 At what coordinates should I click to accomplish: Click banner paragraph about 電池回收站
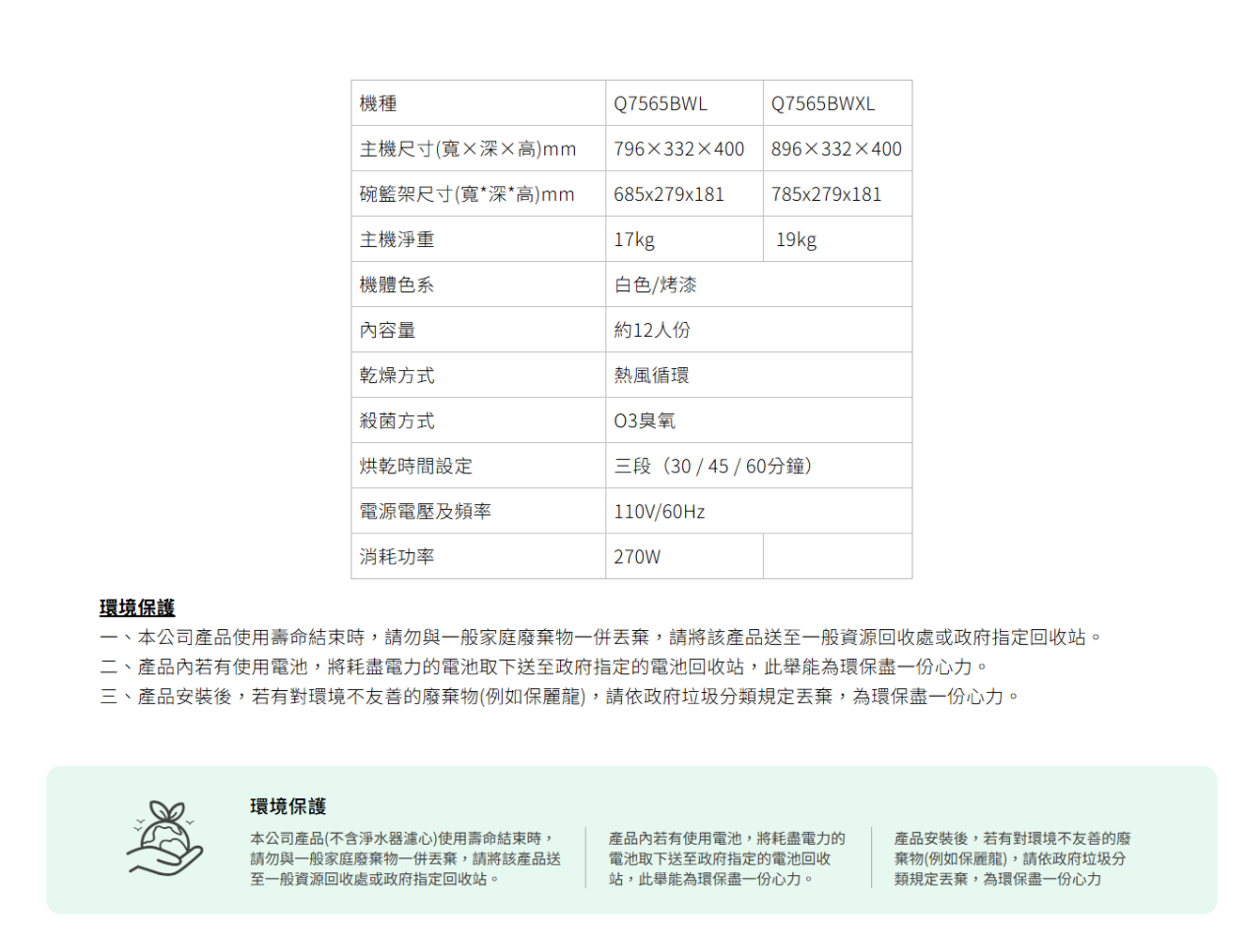coord(726,858)
